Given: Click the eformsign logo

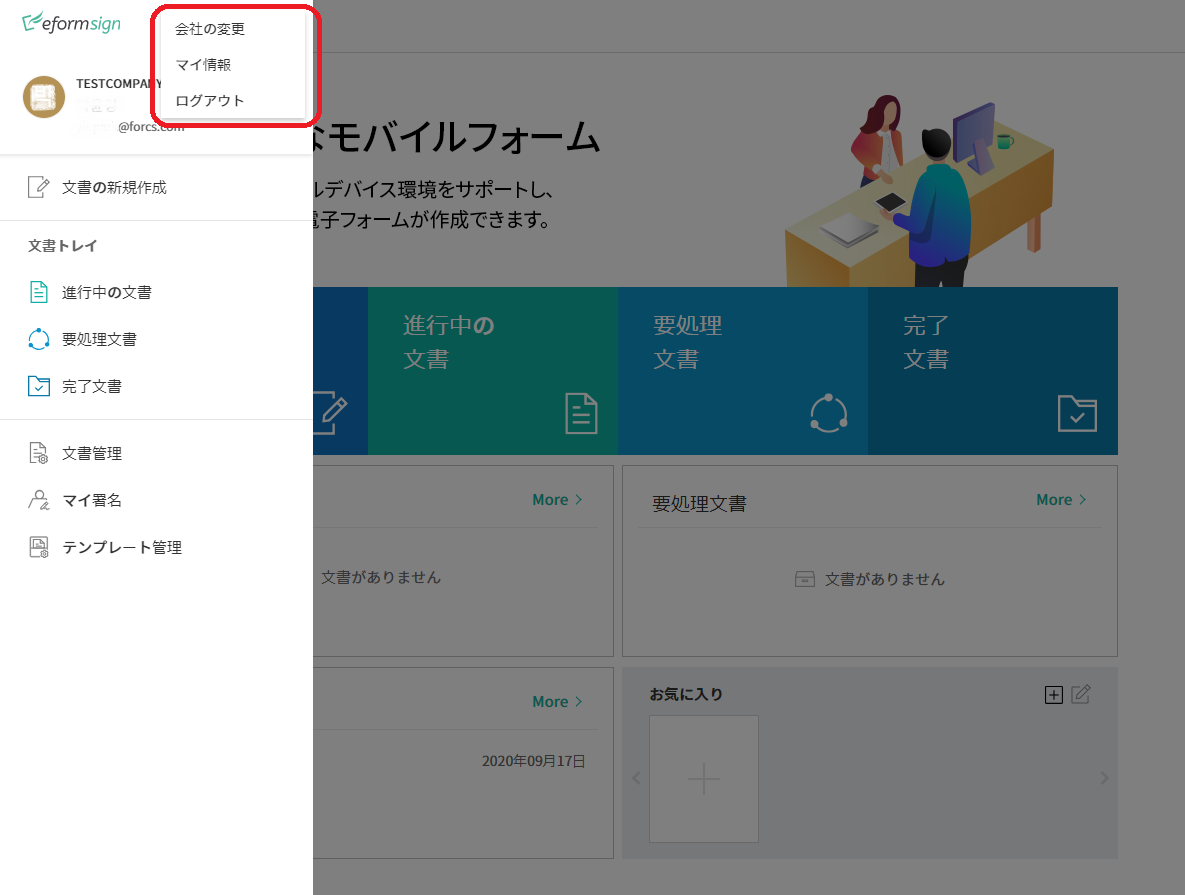Looking at the screenshot, I should pos(72,23).
